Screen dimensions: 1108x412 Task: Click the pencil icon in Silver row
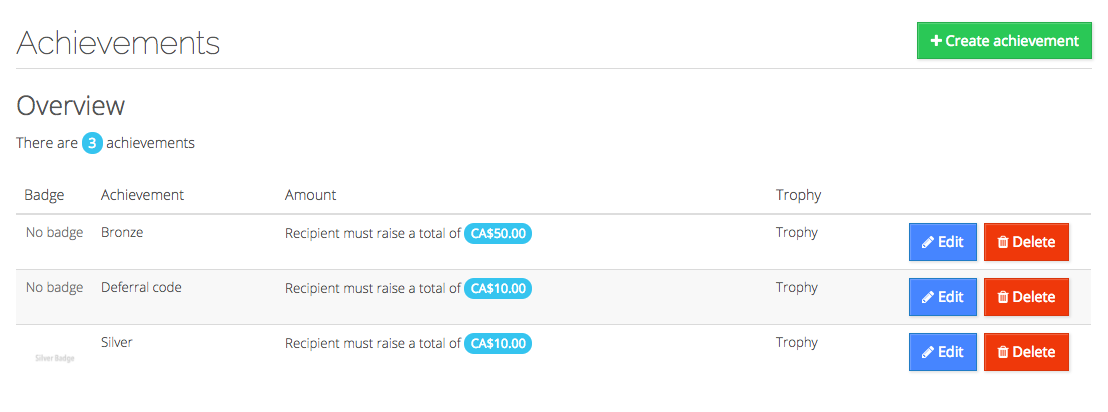coord(928,352)
